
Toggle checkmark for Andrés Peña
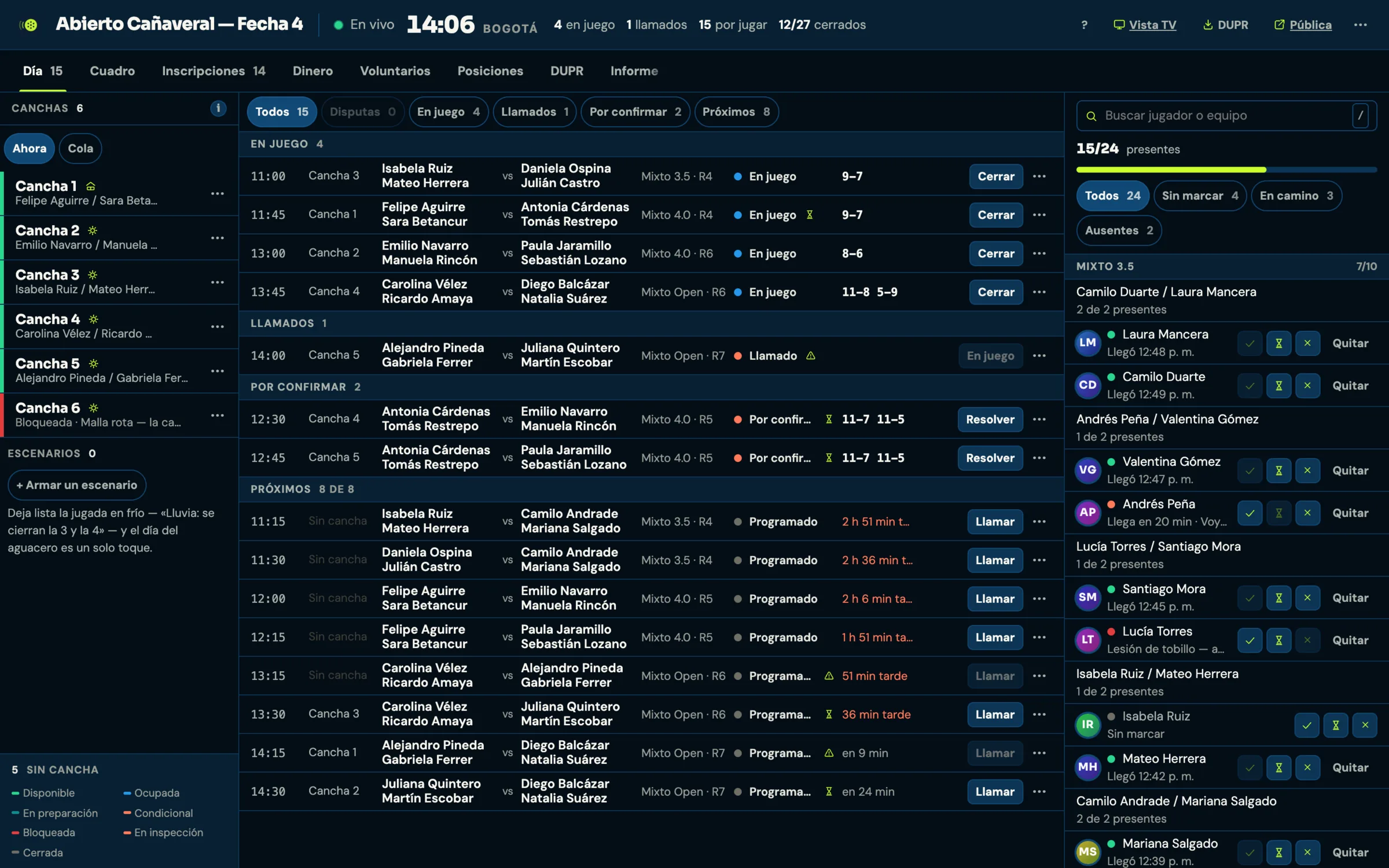click(1250, 513)
